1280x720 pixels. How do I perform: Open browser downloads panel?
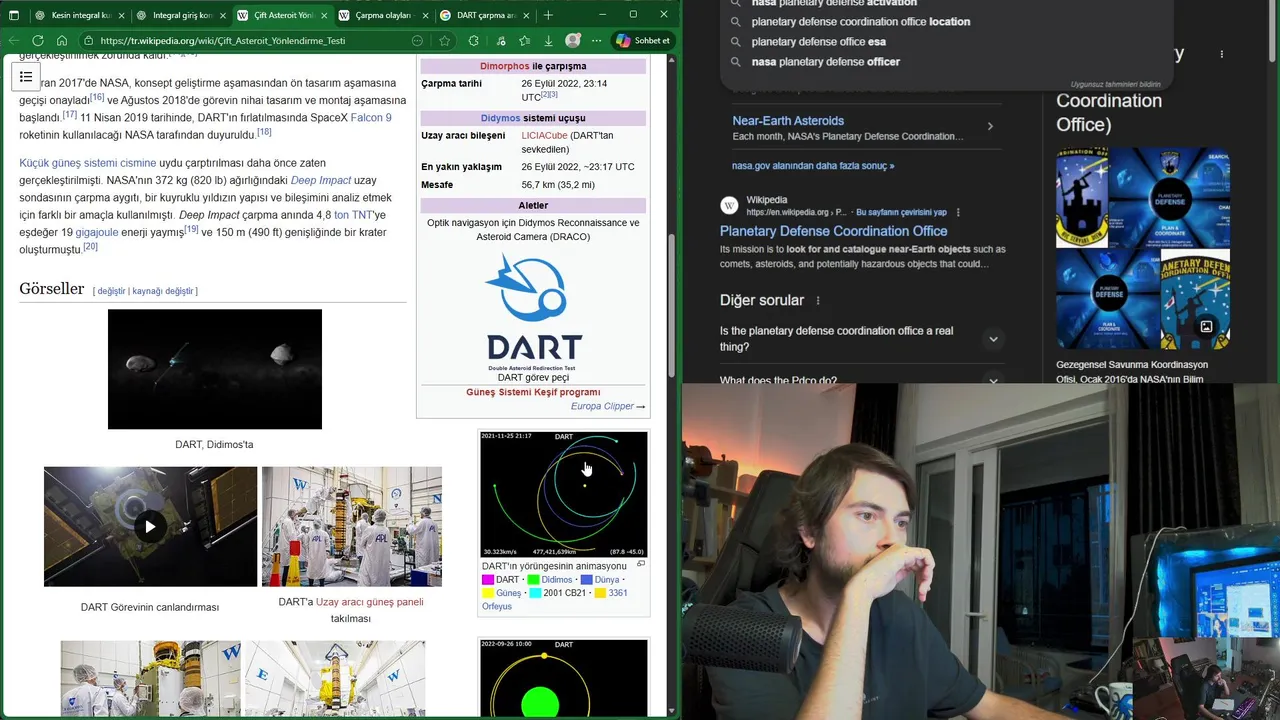tap(548, 41)
